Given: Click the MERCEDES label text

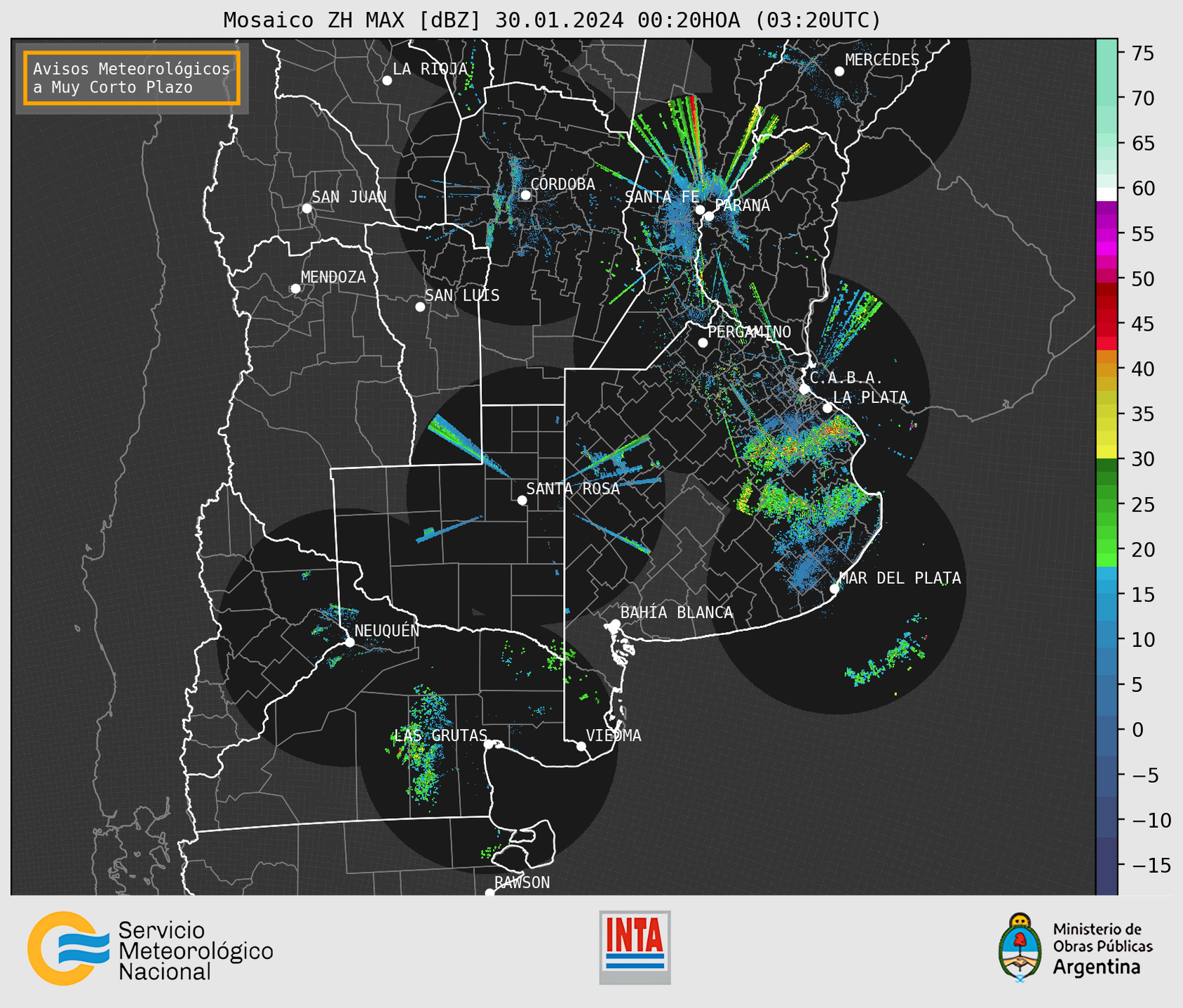Looking at the screenshot, I should 882,60.
